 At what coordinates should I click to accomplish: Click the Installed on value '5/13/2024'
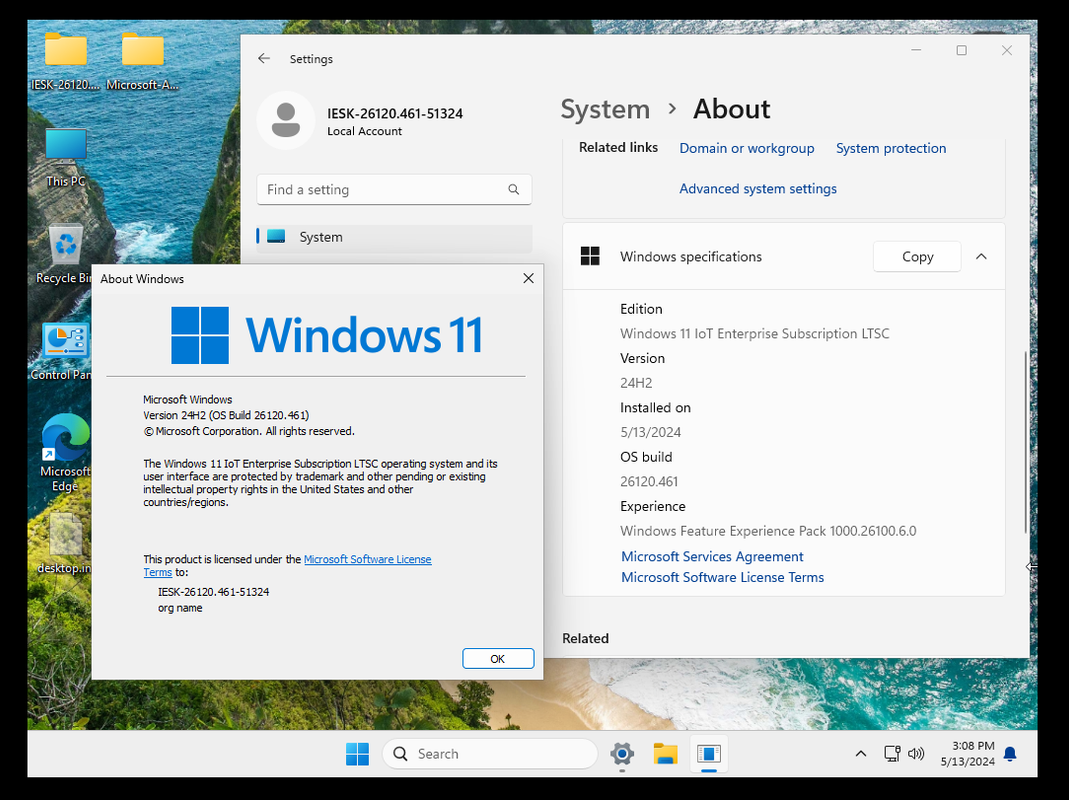(650, 432)
